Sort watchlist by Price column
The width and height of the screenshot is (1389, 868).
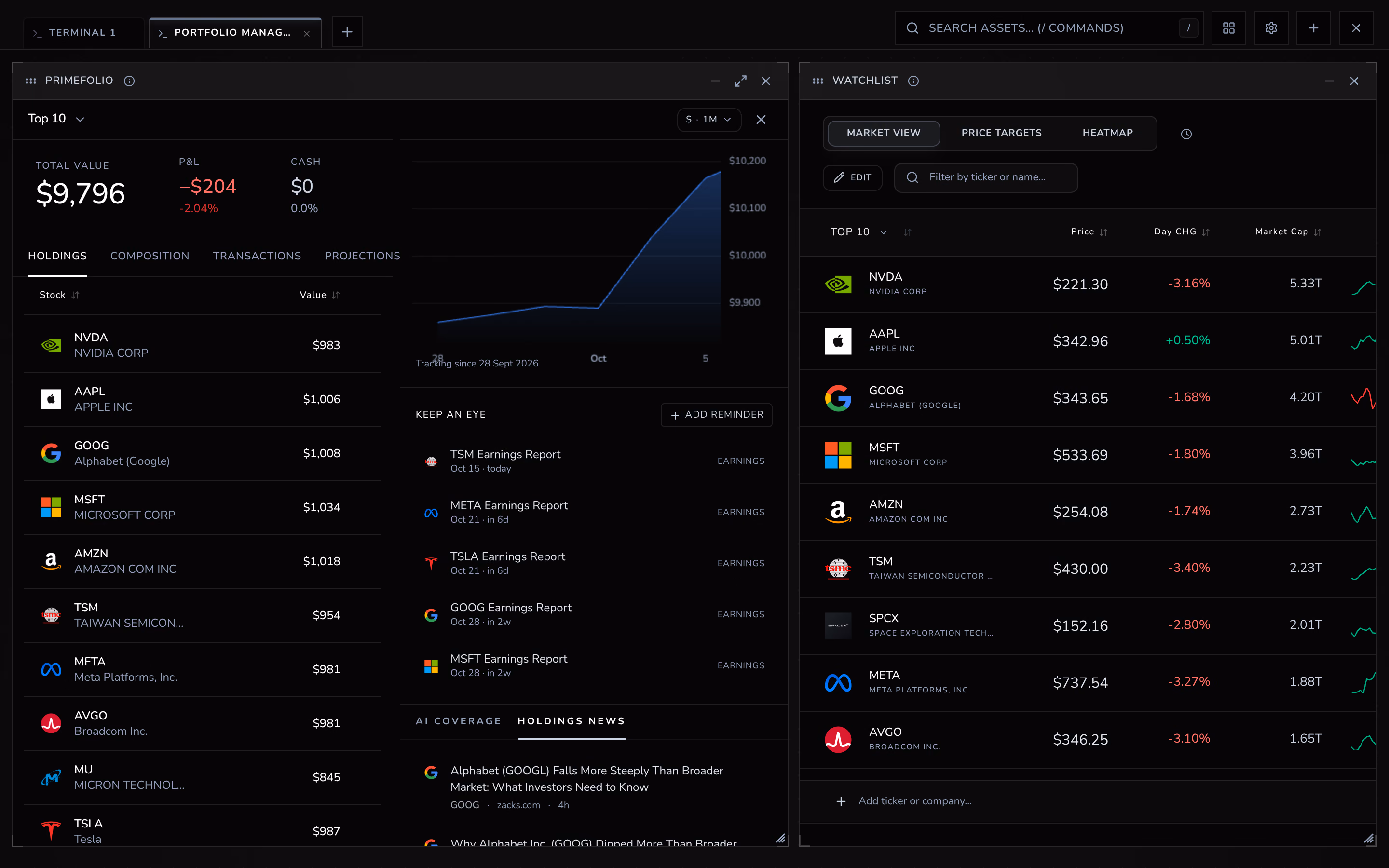pyautogui.click(x=1089, y=232)
